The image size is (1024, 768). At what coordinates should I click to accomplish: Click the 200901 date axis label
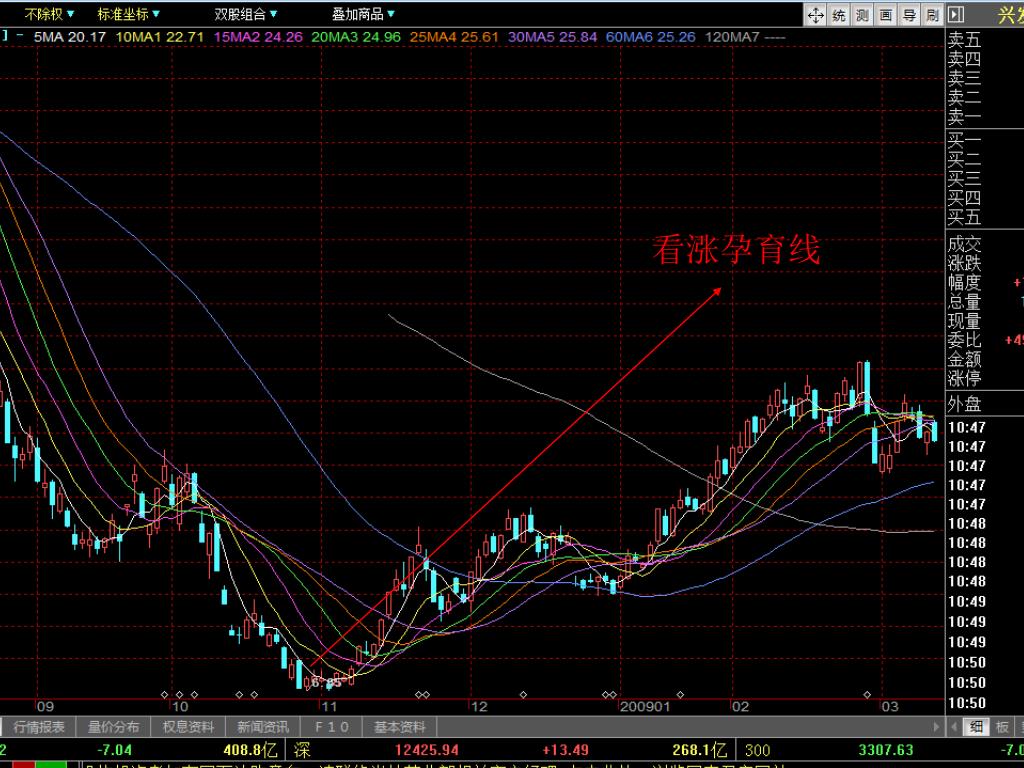(645, 707)
